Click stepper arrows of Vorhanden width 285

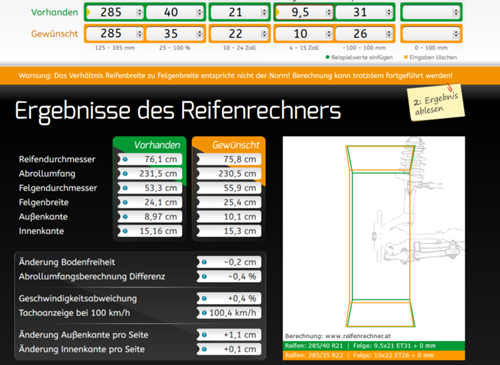tap(139, 13)
